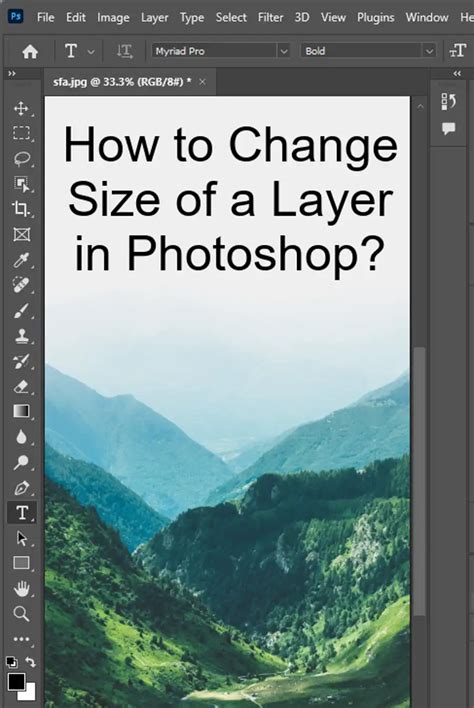Viewport: 474px width, 708px height.
Task: Select the Eyedropper tool
Action: [x=21, y=260]
